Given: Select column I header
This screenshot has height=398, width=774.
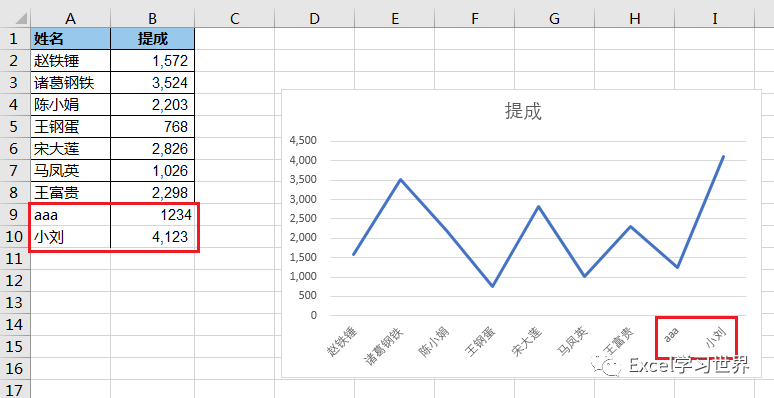Looking at the screenshot, I should (714, 18).
